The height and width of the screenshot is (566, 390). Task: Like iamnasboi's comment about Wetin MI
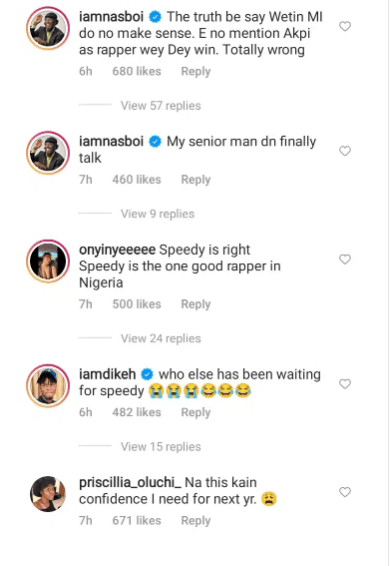click(345, 26)
